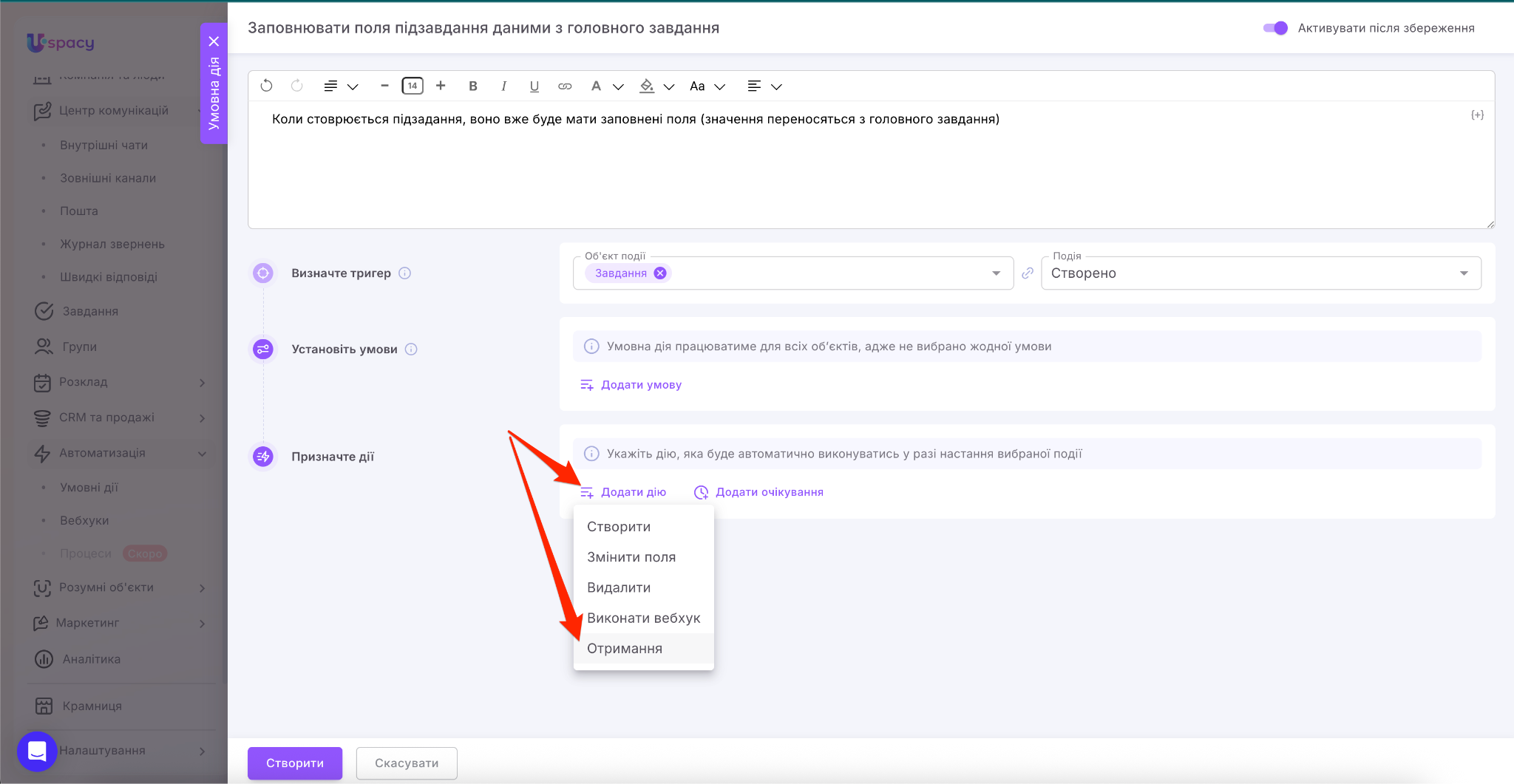The image size is (1514, 784).
Task: Open the text case Aa dropdown
Action: (x=707, y=86)
